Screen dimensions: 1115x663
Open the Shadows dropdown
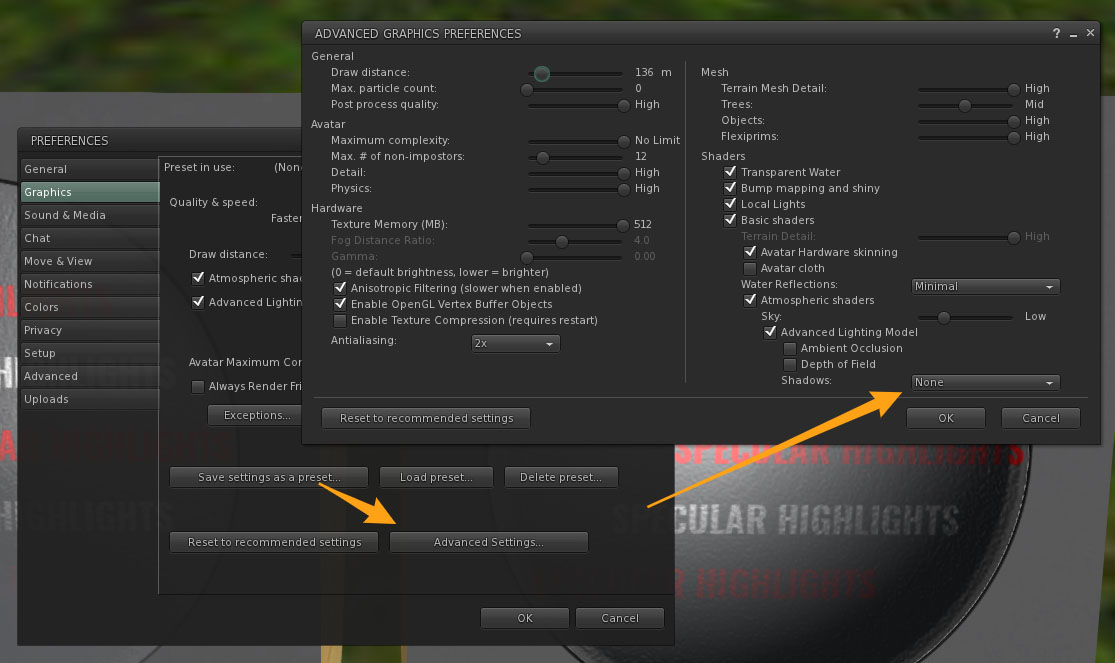tap(985, 382)
